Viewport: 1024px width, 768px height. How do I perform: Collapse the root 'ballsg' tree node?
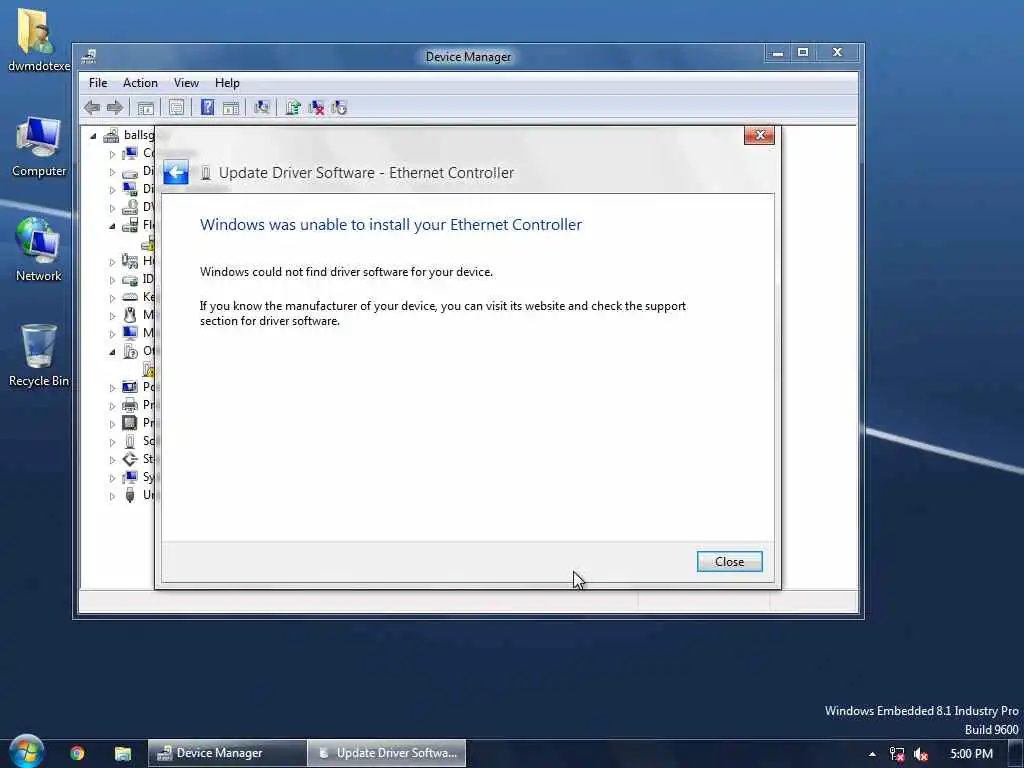tap(93, 136)
